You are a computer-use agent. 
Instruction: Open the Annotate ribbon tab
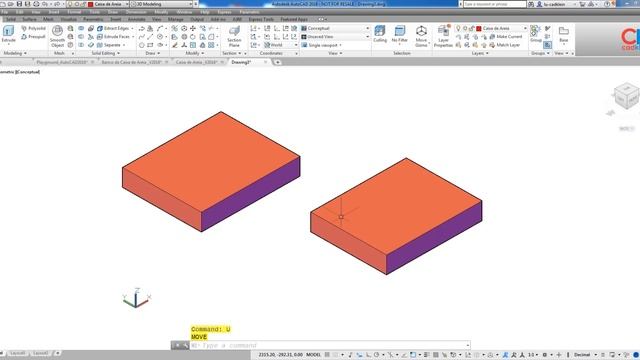pyautogui.click(x=136, y=19)
